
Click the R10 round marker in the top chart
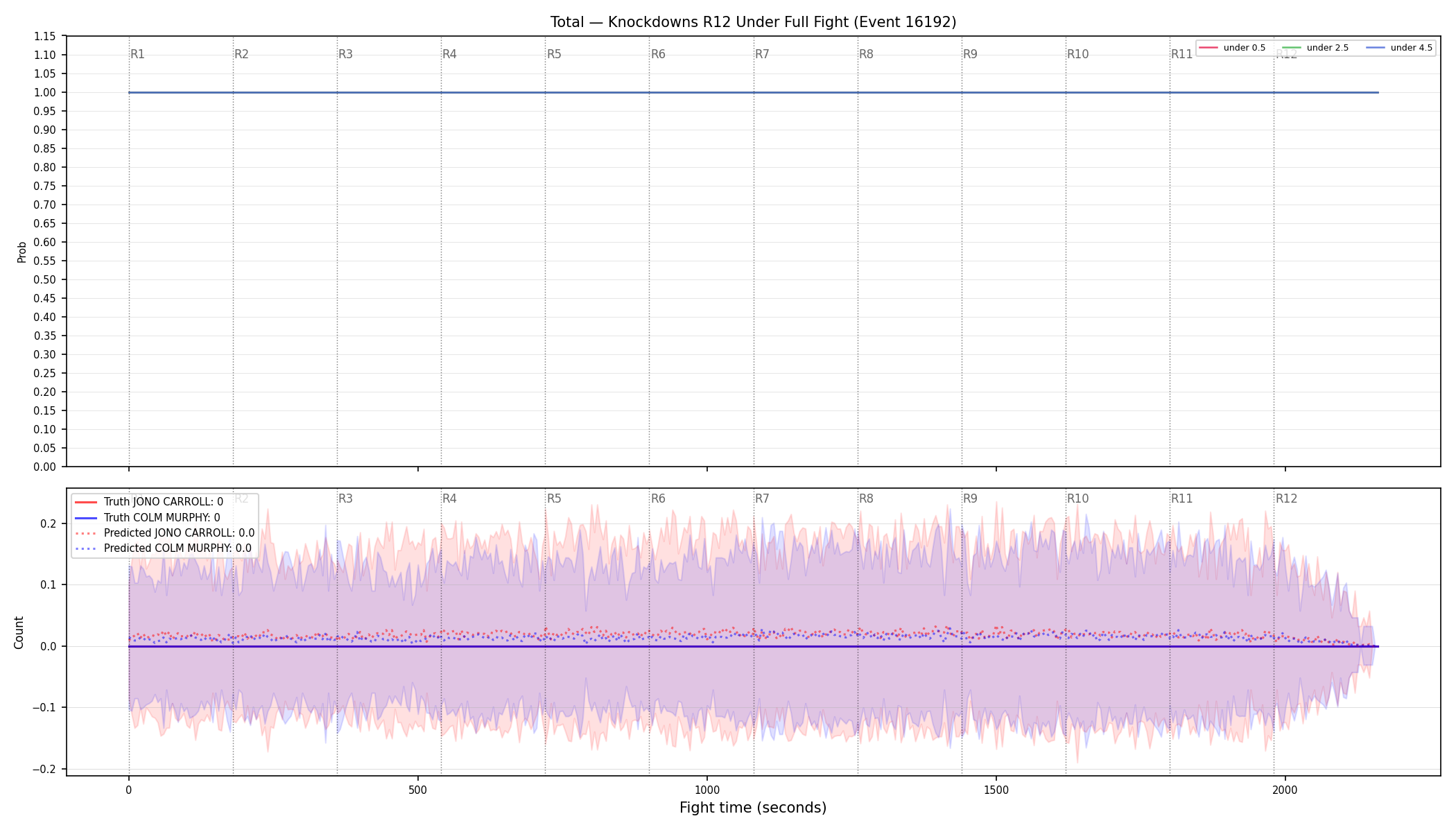(1077, 54)
